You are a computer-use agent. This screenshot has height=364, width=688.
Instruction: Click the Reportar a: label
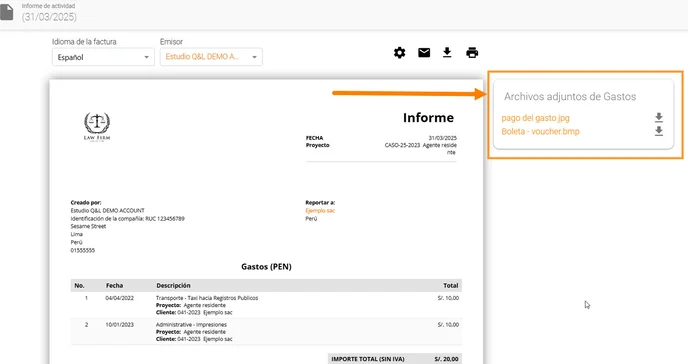point(320,203)
